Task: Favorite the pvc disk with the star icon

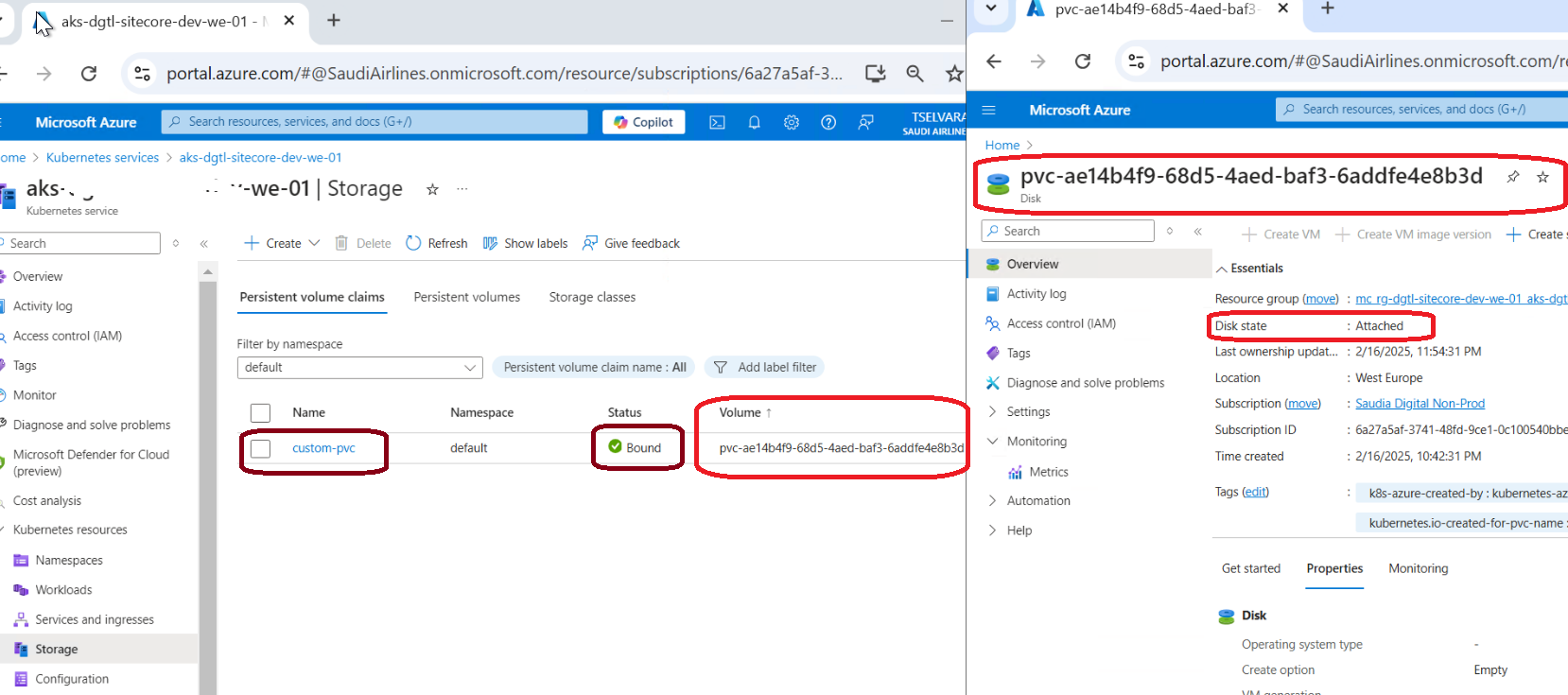Action: [x=1542, y=177]
